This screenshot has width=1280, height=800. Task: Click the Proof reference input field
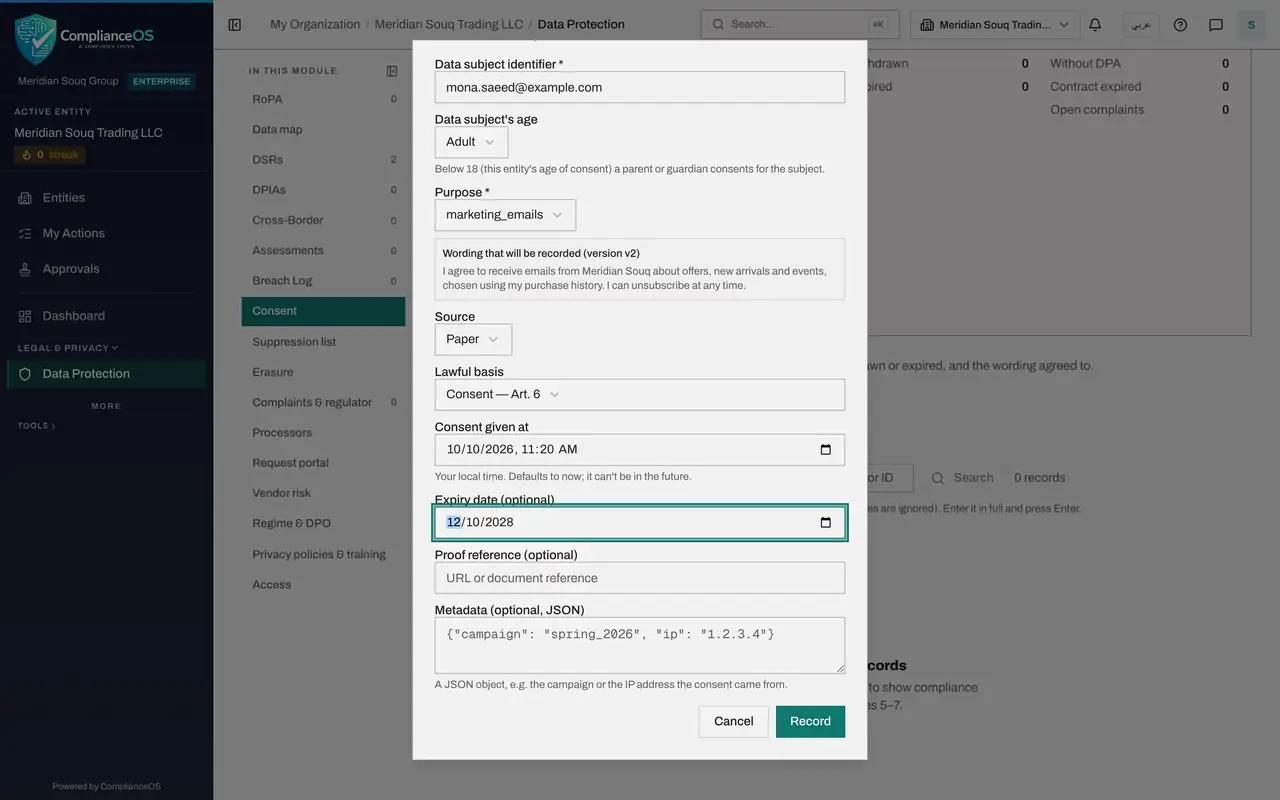[x=640, y=578]
